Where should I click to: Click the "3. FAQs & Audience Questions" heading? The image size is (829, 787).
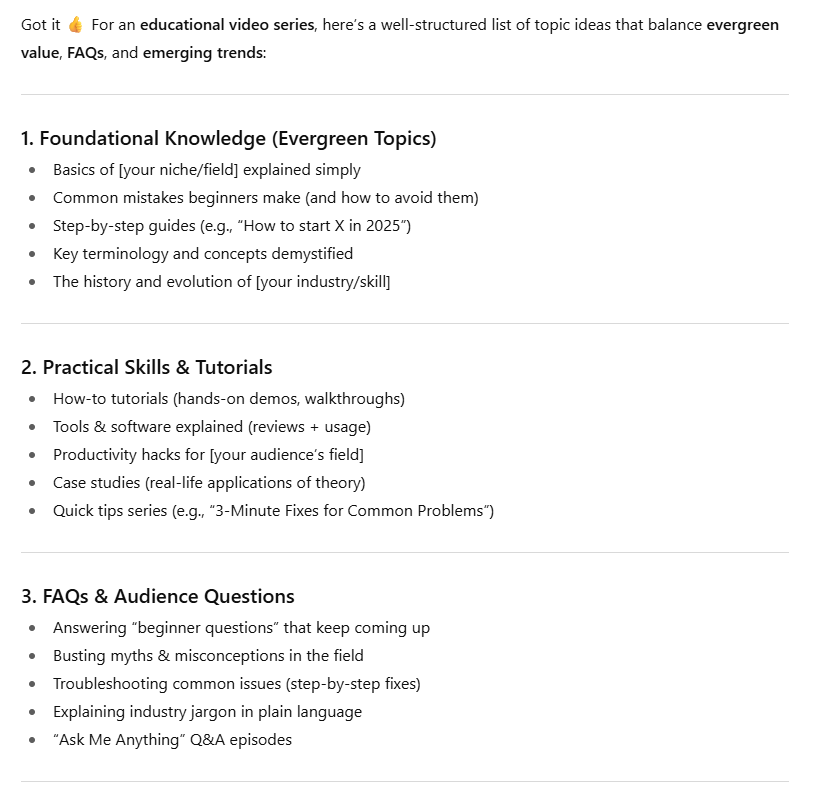157,597
